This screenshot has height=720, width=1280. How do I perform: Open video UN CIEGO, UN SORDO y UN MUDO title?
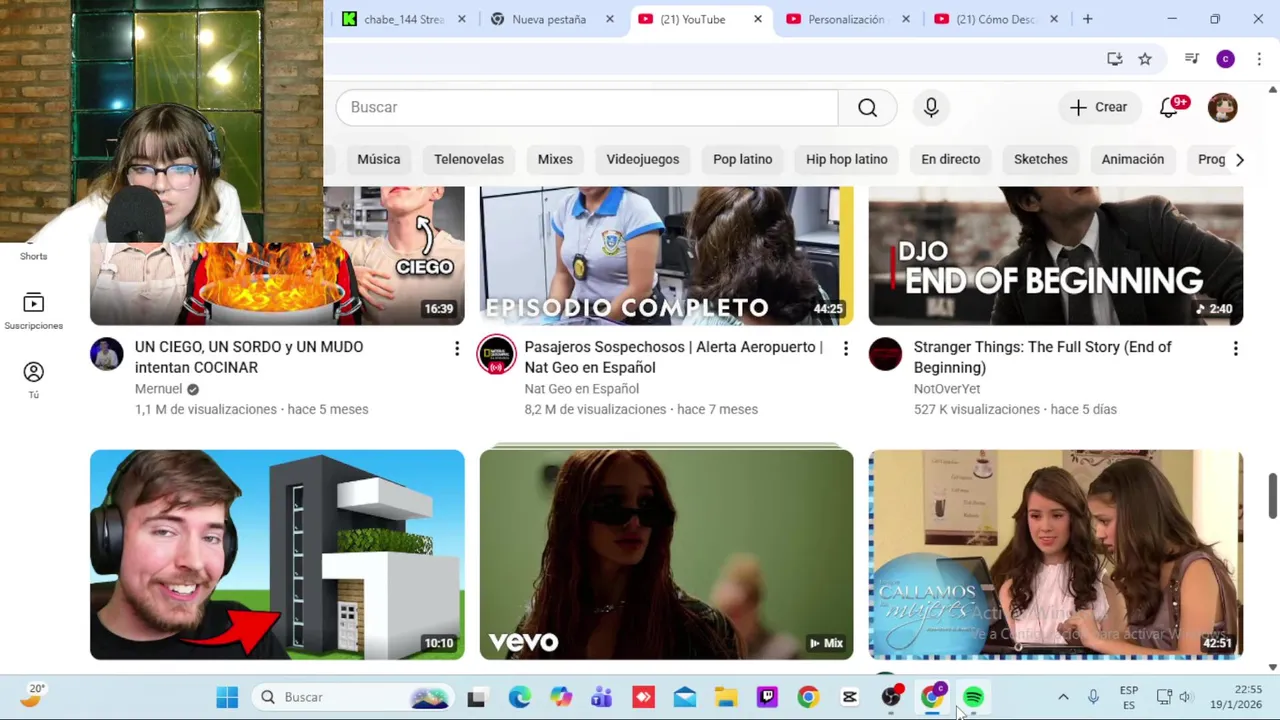[x=249, y=357]
